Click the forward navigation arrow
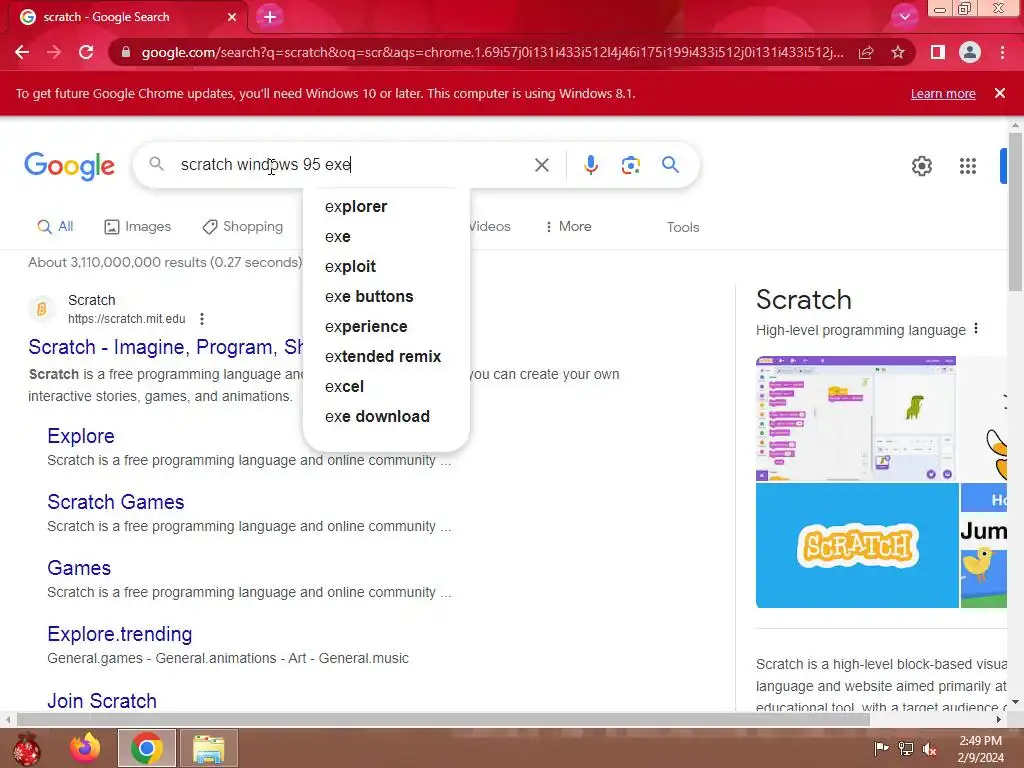Screen dimensions: 1024x768 (x=54, y=52)
